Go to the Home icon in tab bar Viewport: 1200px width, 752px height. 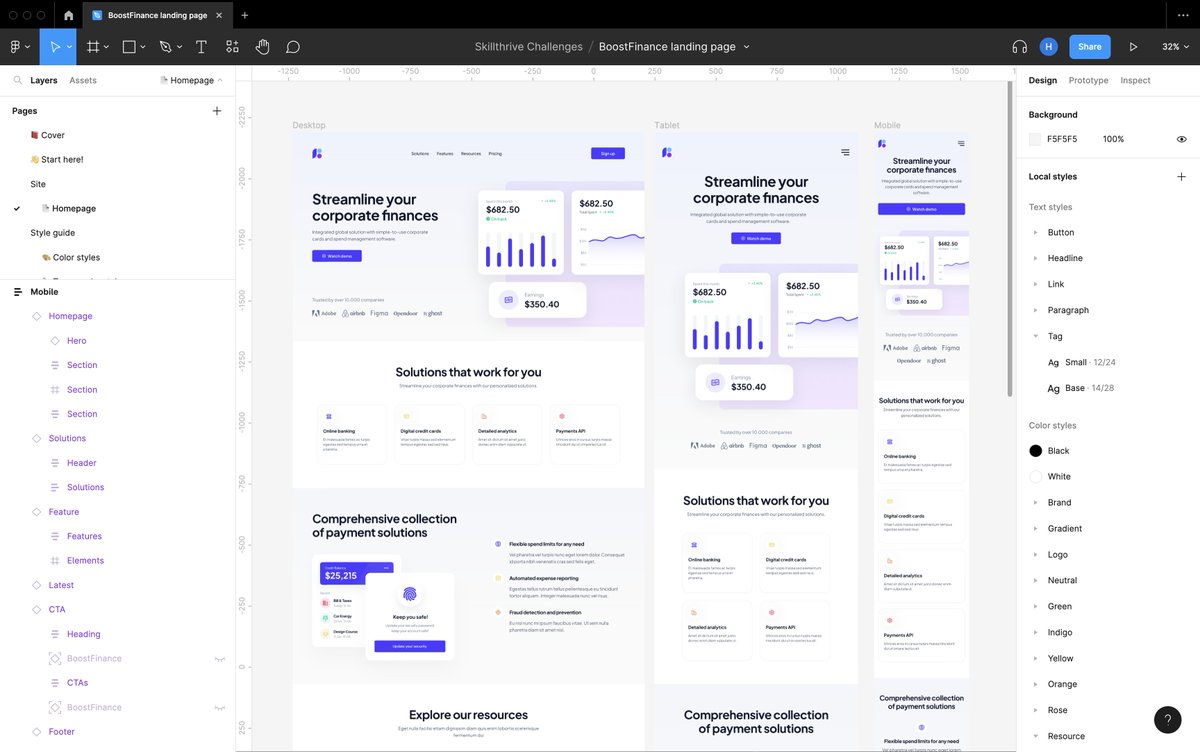pos(68,15)
